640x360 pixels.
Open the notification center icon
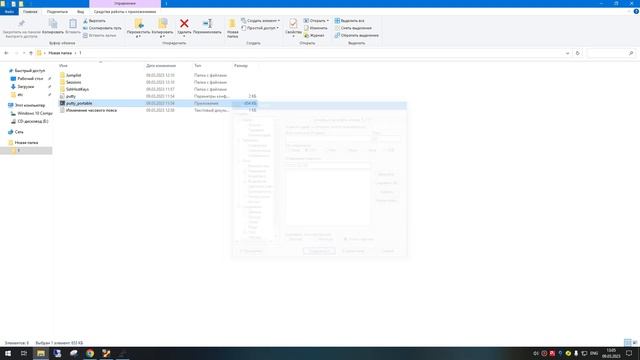(629, 353)
